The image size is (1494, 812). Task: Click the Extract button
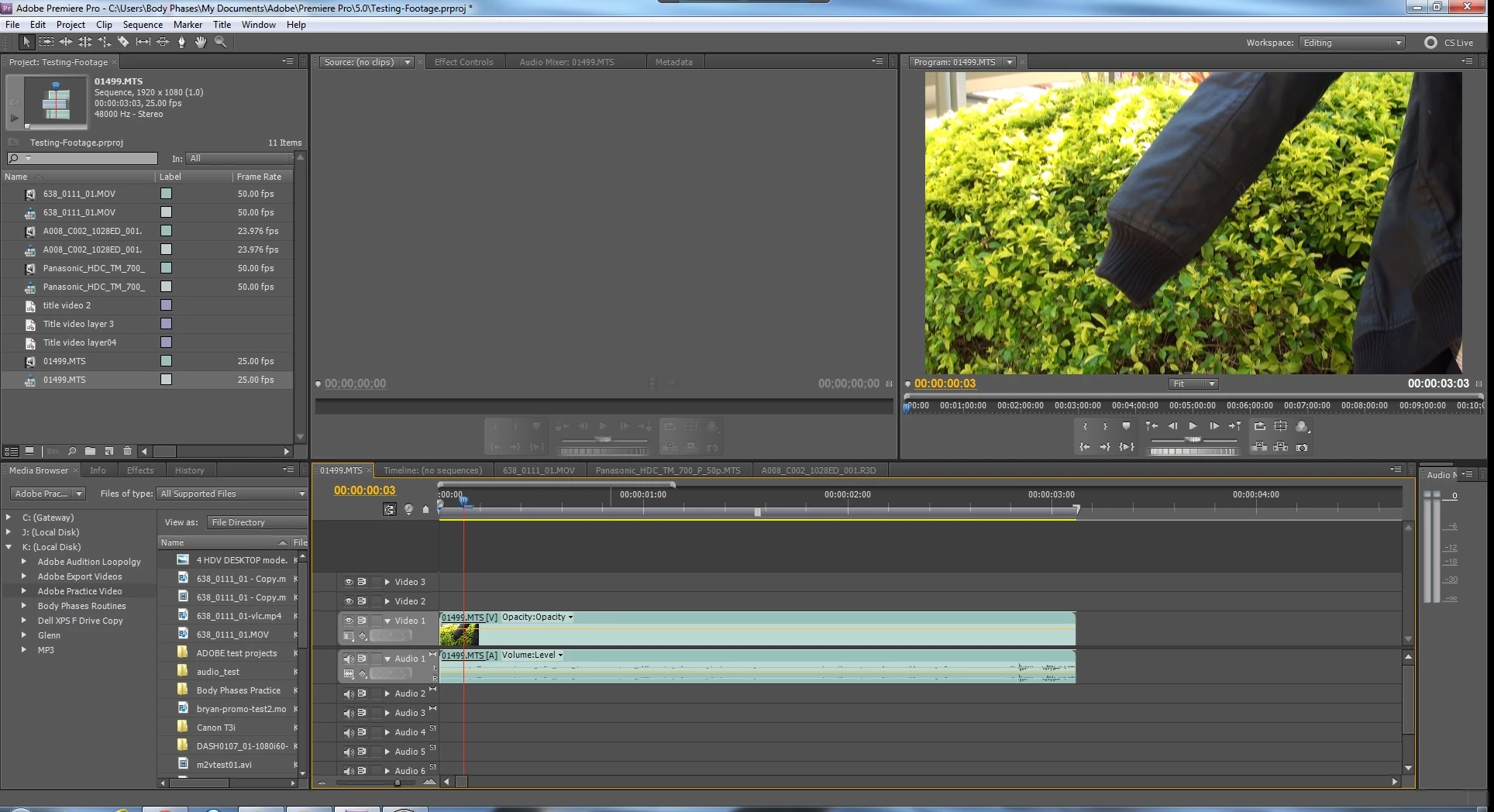point(1280,447)
